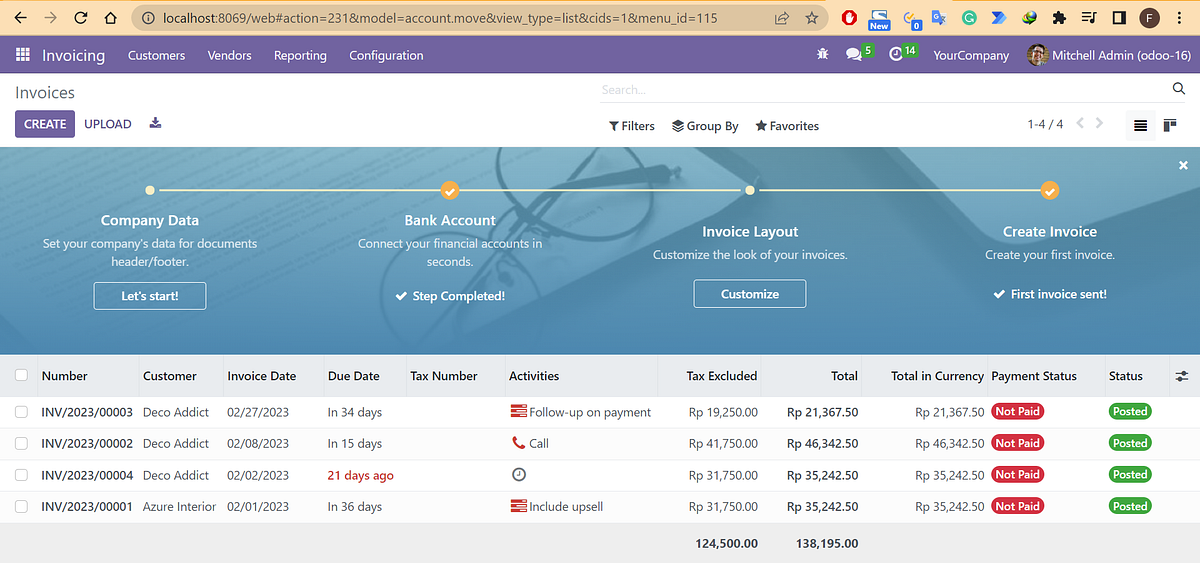Reload the browser page
This screenshot has height=563, width=1200.
tap(81, 18)
